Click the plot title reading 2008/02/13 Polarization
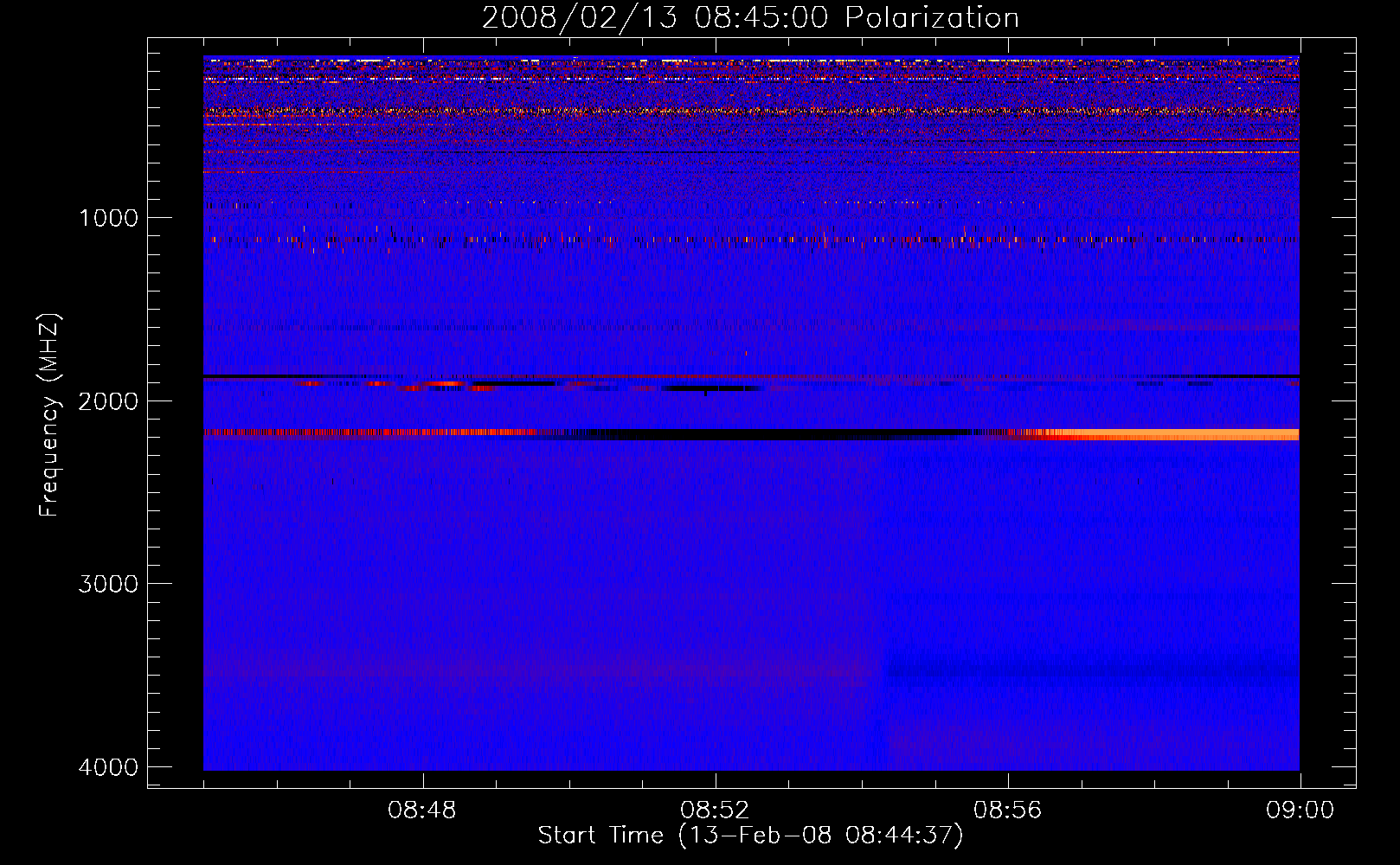1400x865 pixels. [x=750, y=17]
